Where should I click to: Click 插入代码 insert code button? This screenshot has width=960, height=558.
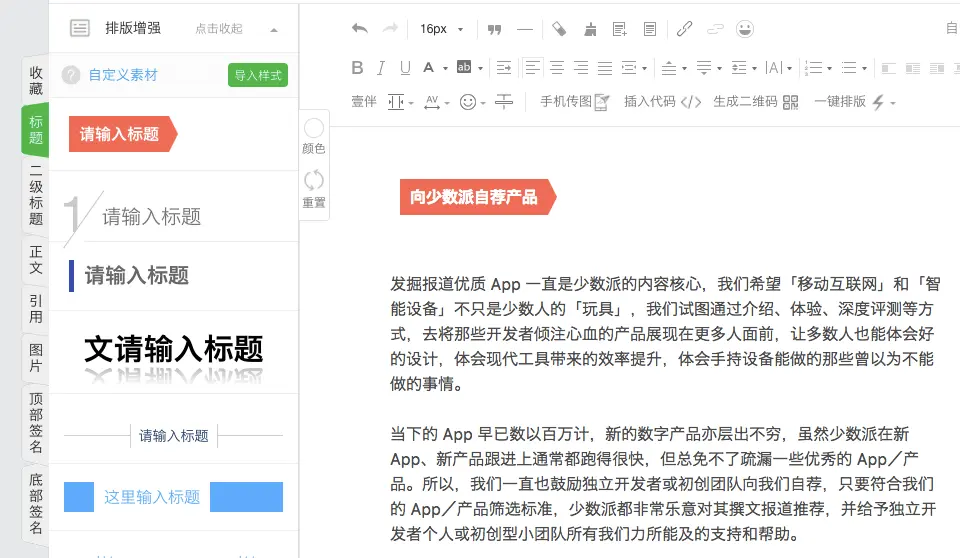tap(662, 102)
